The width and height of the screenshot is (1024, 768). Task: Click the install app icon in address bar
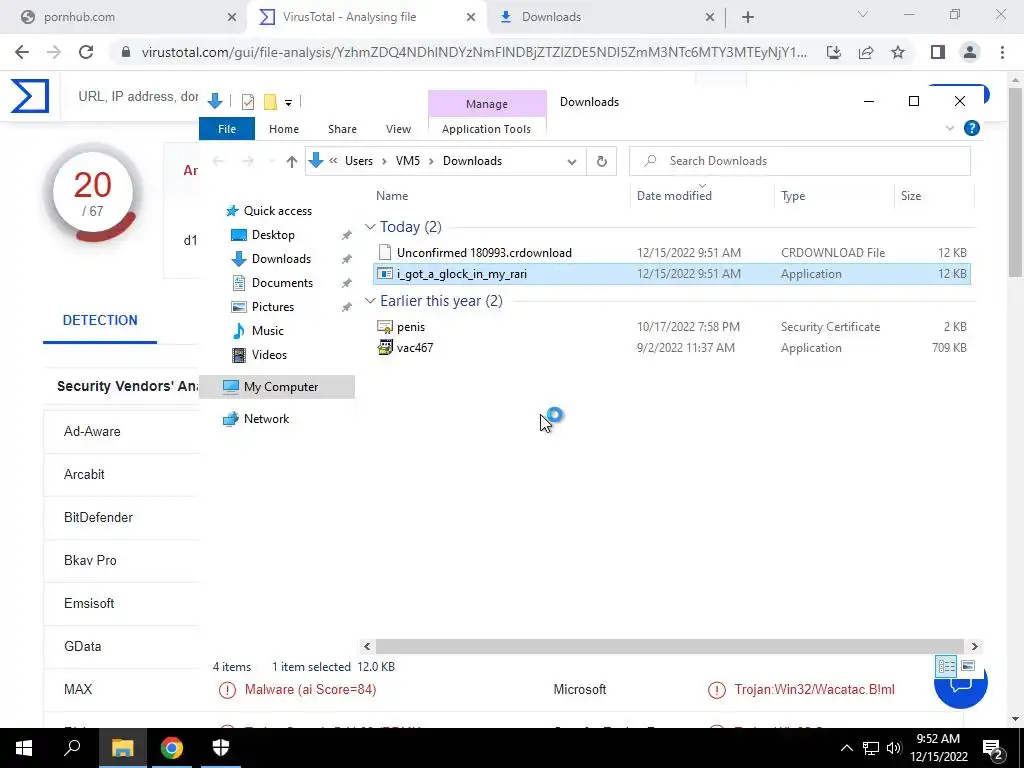pos(834,52)
